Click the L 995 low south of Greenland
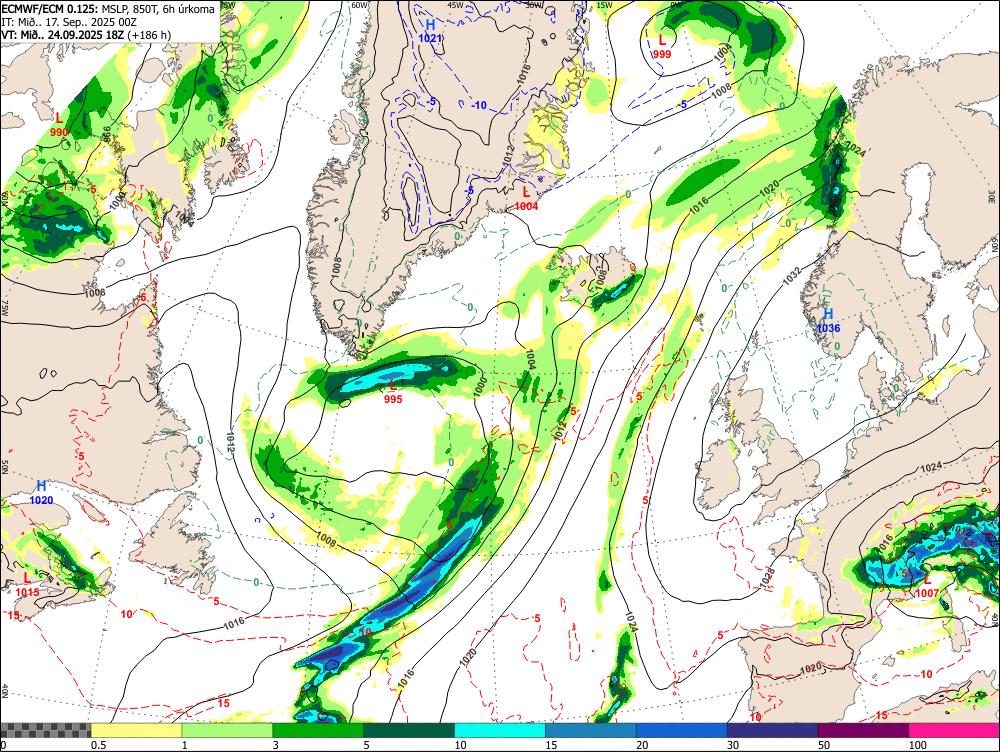The image size is (1000, 752). click(x=393, y=392)
